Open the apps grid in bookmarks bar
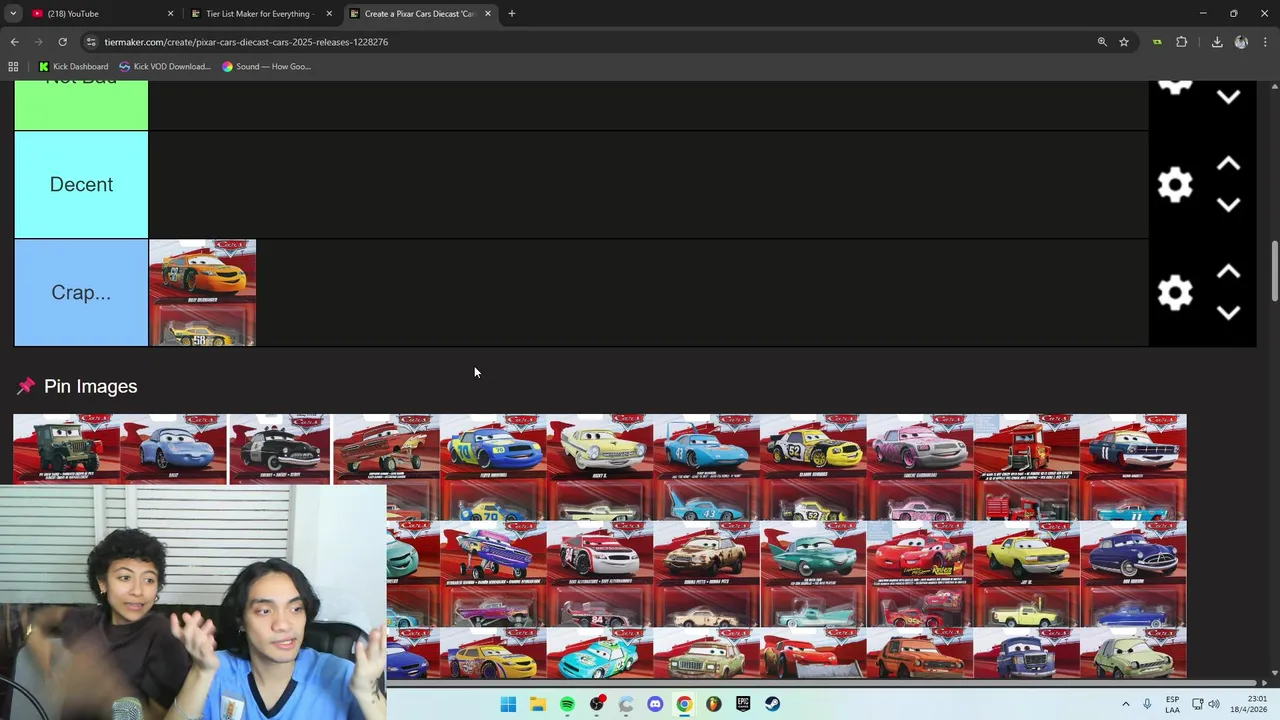 (x=13, y=67)
